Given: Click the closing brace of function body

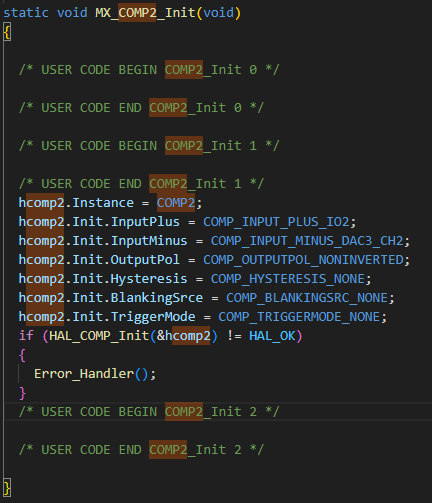Looking at the screenshot, I should pos(7,488).
